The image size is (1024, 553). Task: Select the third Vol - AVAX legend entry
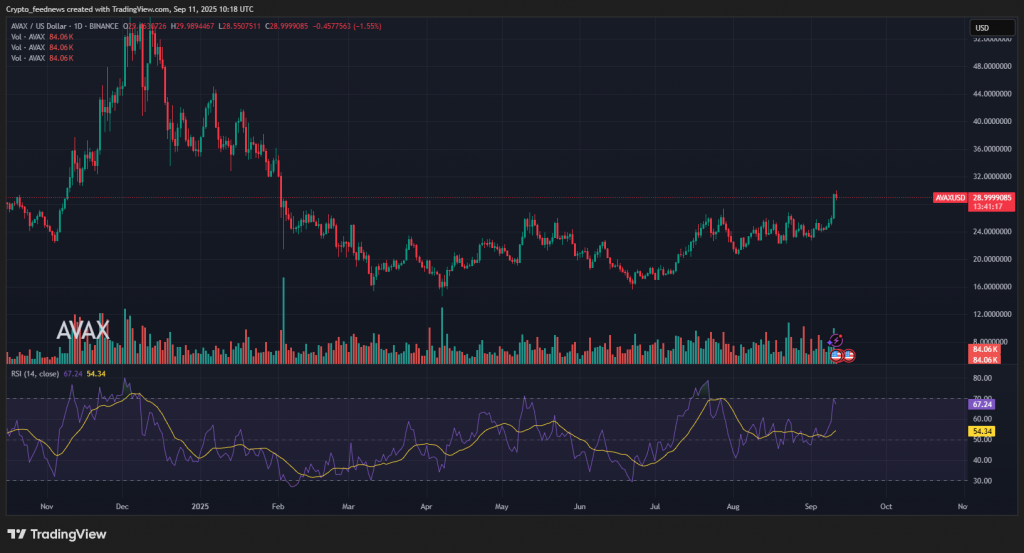[28, 59]
